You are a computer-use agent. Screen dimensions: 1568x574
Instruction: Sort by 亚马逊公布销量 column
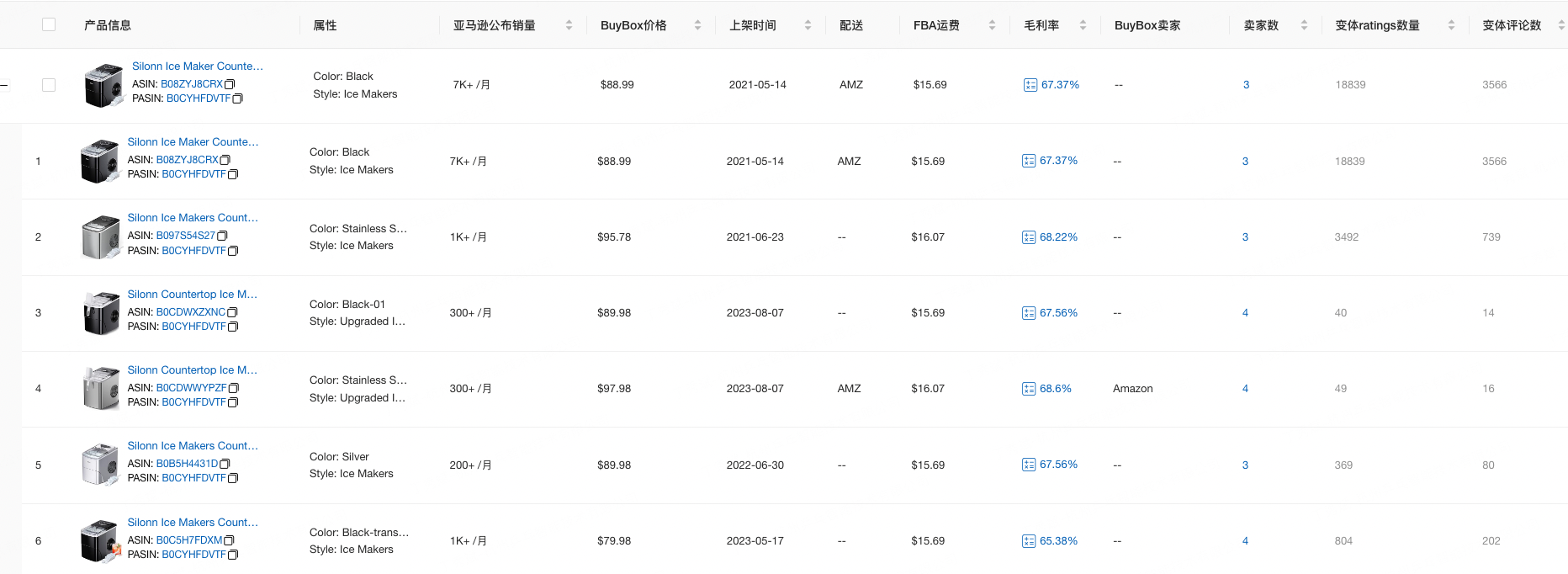(569, 25)
